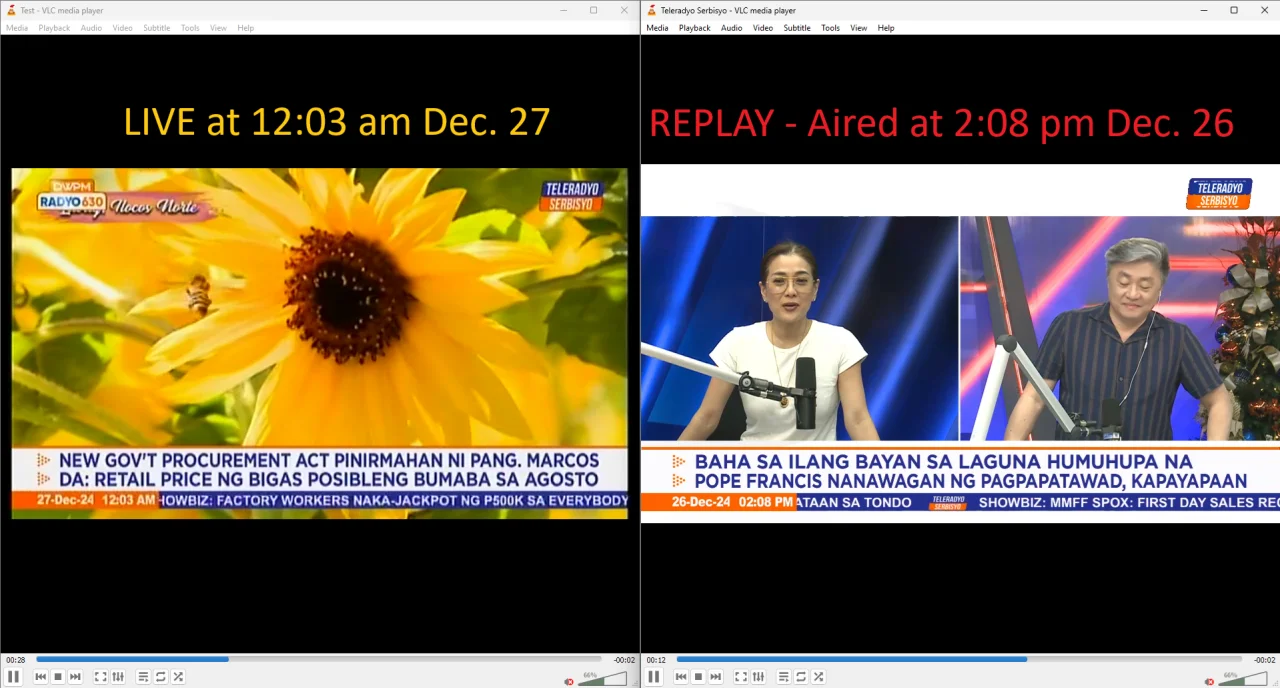The image size is (1280, 688).
Task: Open Media menu in Test VLC window
Action: (x=17, y=28)
